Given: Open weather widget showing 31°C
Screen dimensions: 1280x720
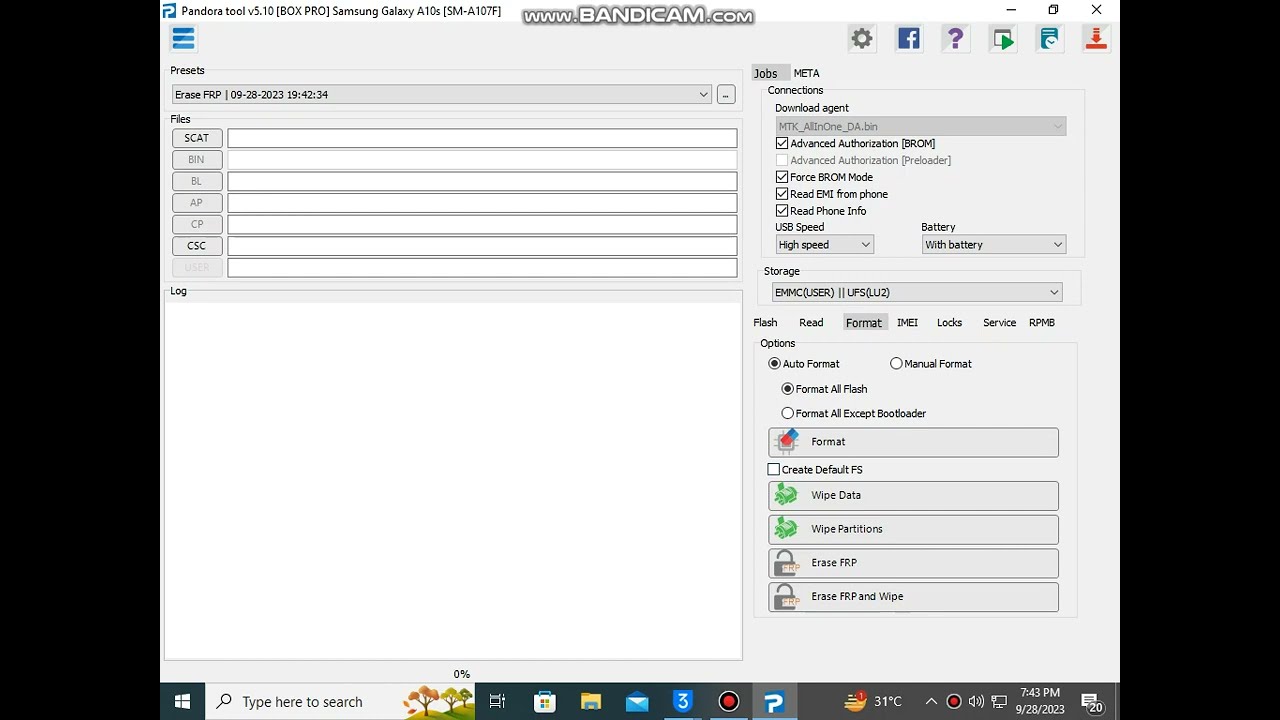Looking at the screenshot, I should coord(873,702).
